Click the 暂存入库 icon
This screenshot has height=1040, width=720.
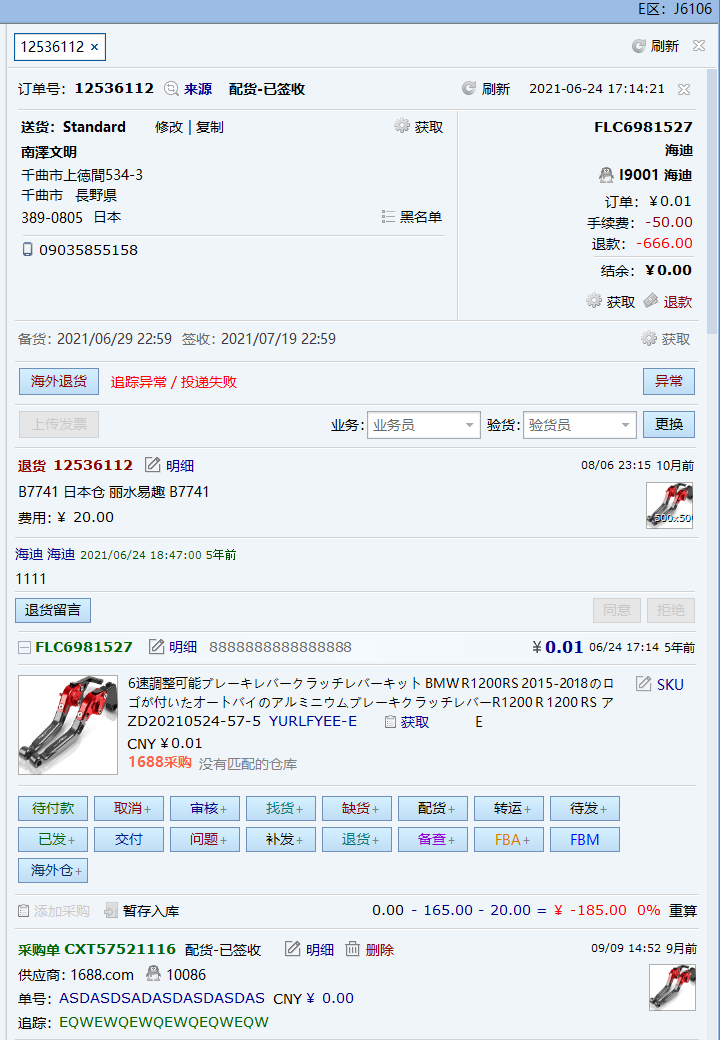pos(111,911)
